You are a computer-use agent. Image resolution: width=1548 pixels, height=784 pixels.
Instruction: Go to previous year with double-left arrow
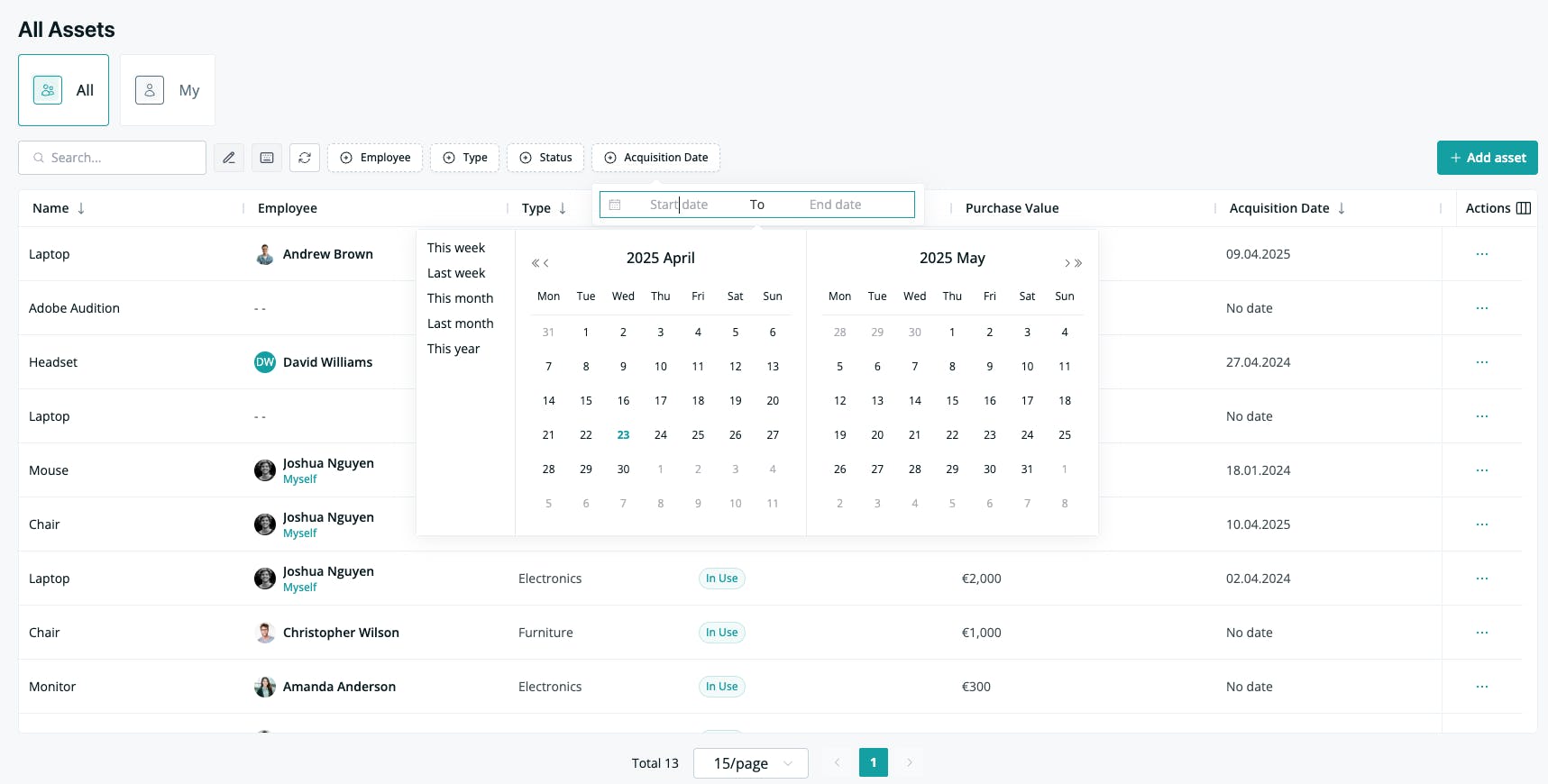coord(536,263)
